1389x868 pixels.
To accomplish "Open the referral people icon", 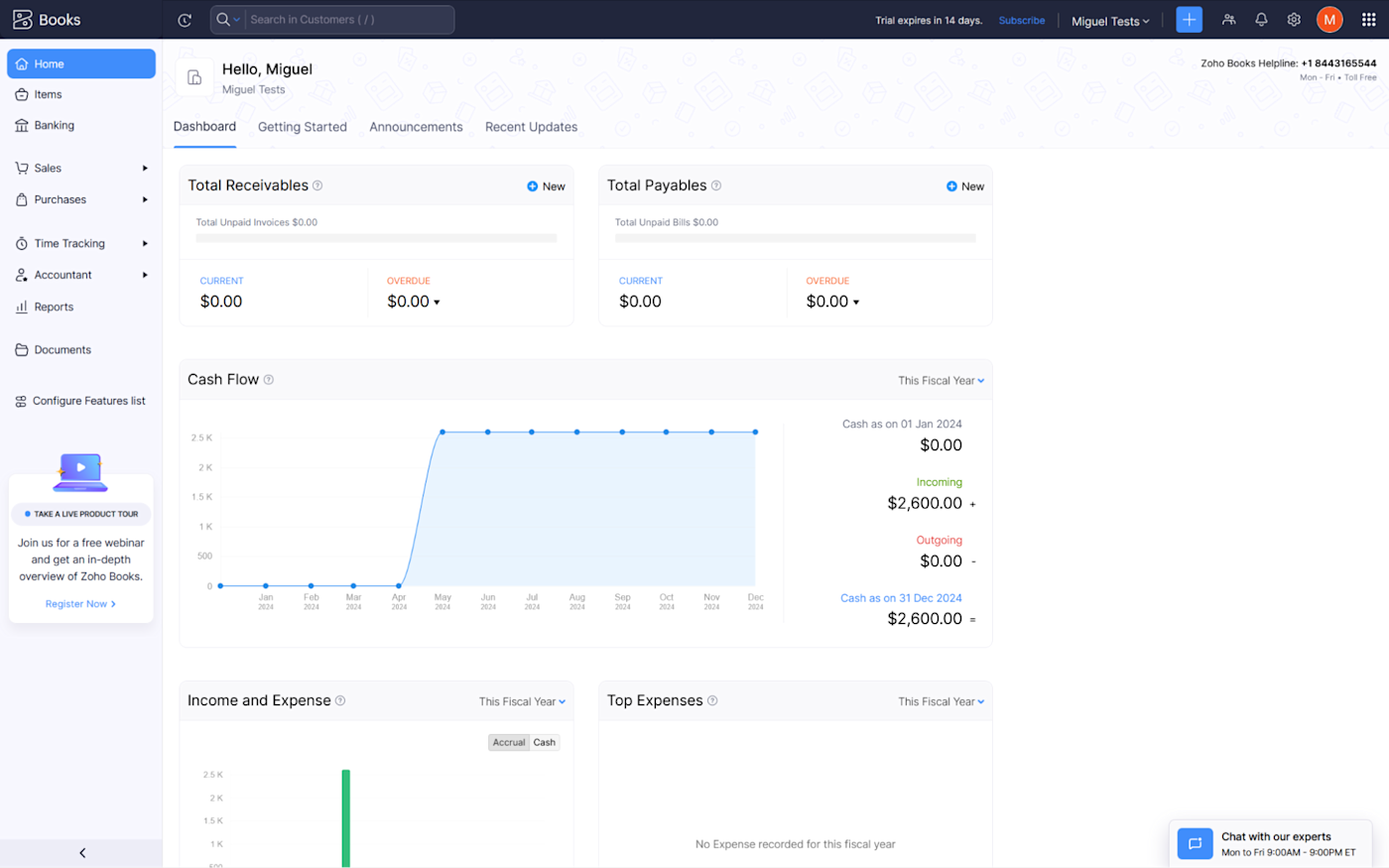I will (x=1229, y=20).
